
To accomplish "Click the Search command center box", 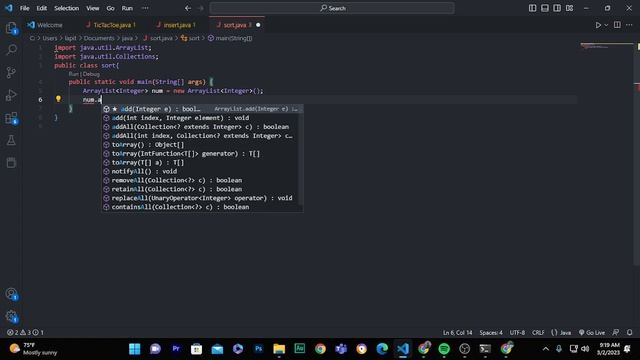I will pos(332,8).
